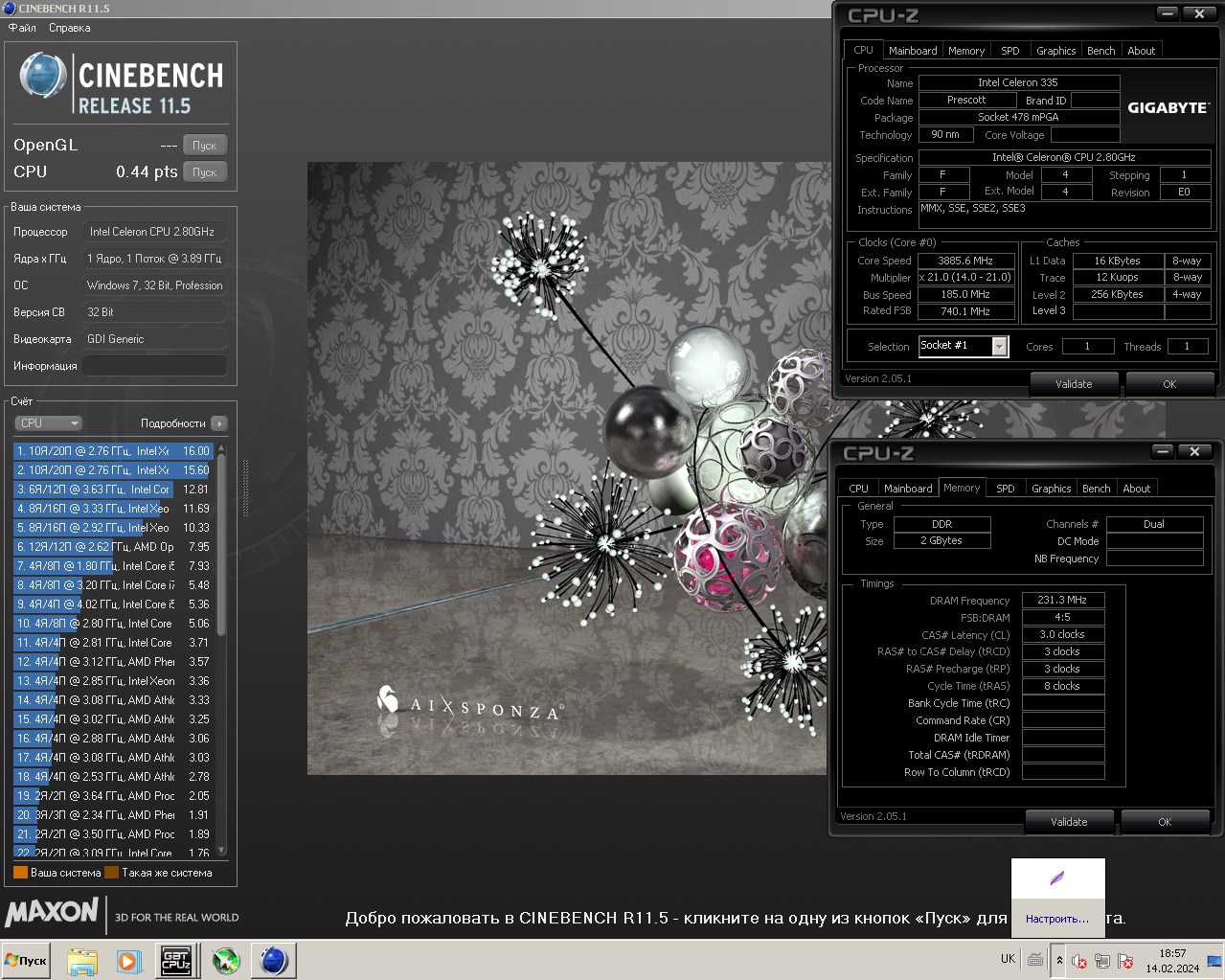The image size is (1225, 980).
Task: Open the 'Файл' menu
Action: (x=22, y=28)
